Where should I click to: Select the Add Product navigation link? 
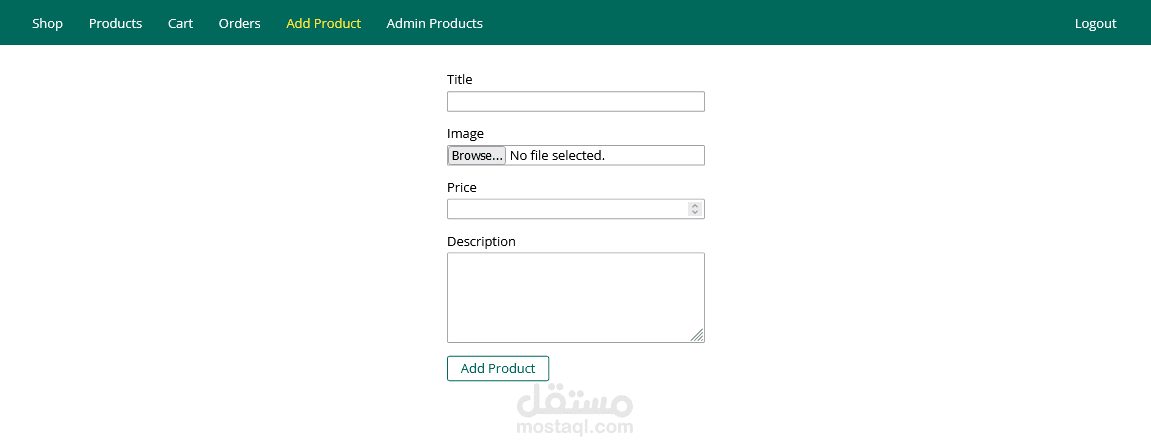[323, 23]
